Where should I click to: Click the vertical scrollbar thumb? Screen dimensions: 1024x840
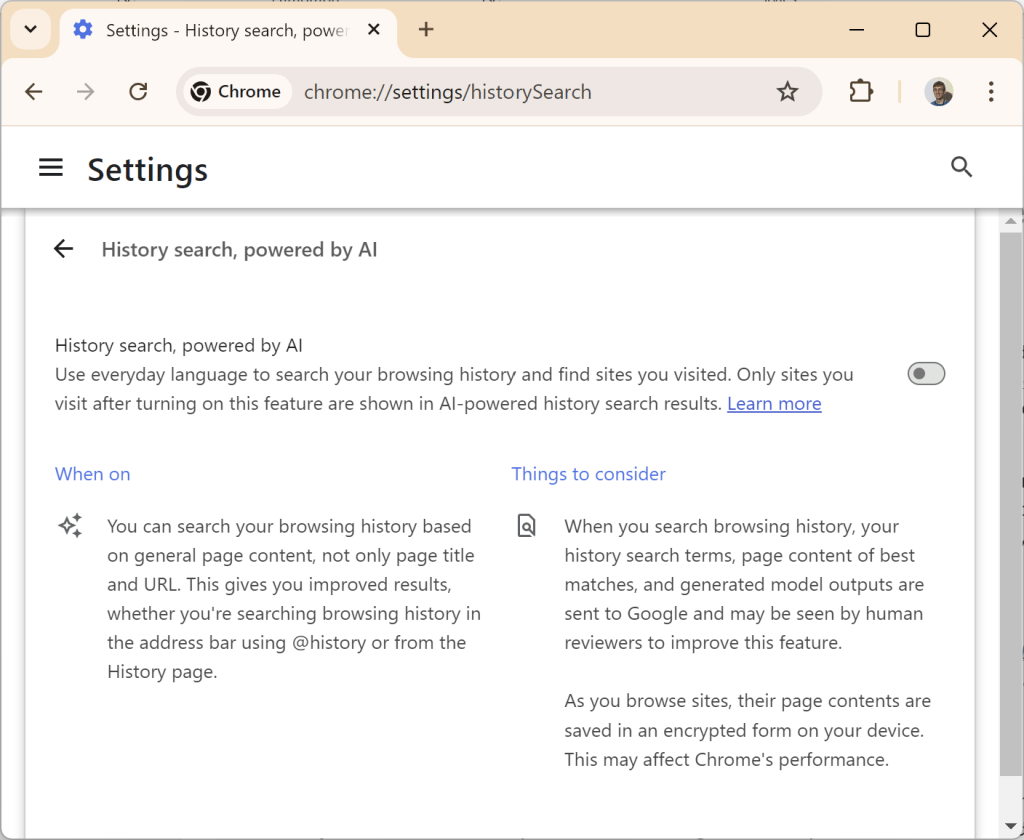pyautogui.click(x=1011, y=504)
